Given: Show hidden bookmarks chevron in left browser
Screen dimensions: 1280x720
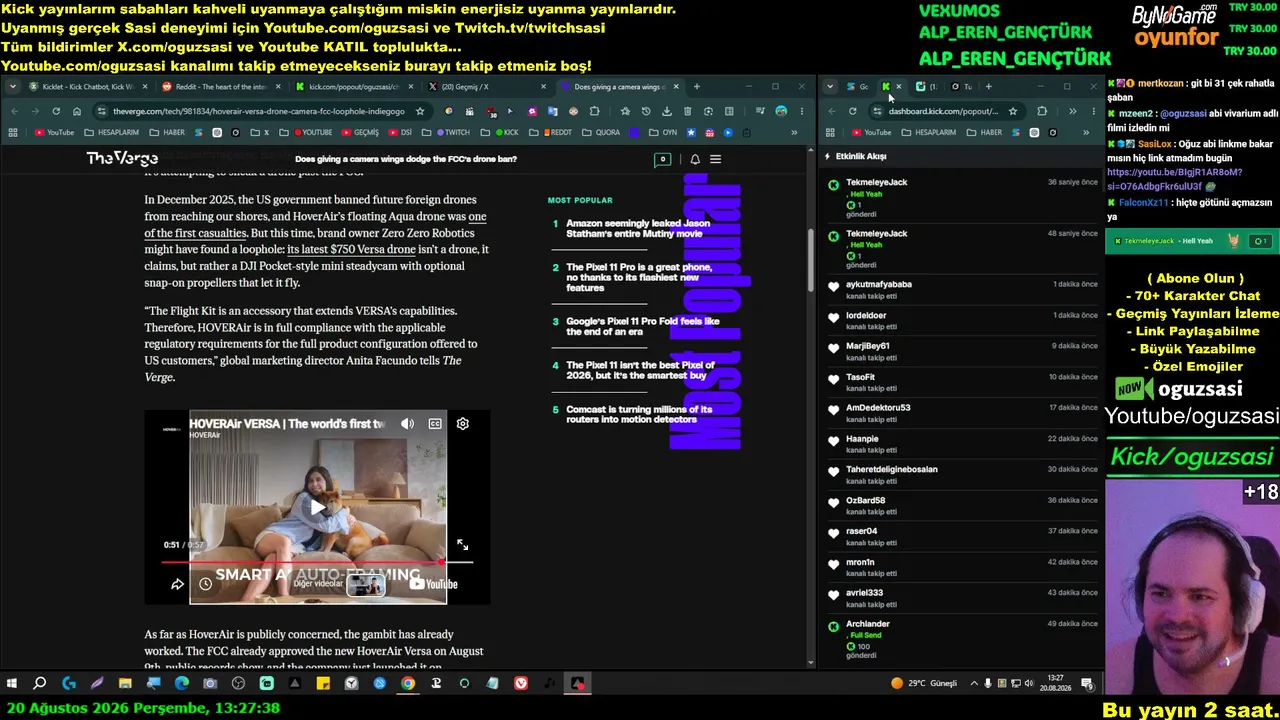Looking at the screenshot, I should [x=795, y=132].
